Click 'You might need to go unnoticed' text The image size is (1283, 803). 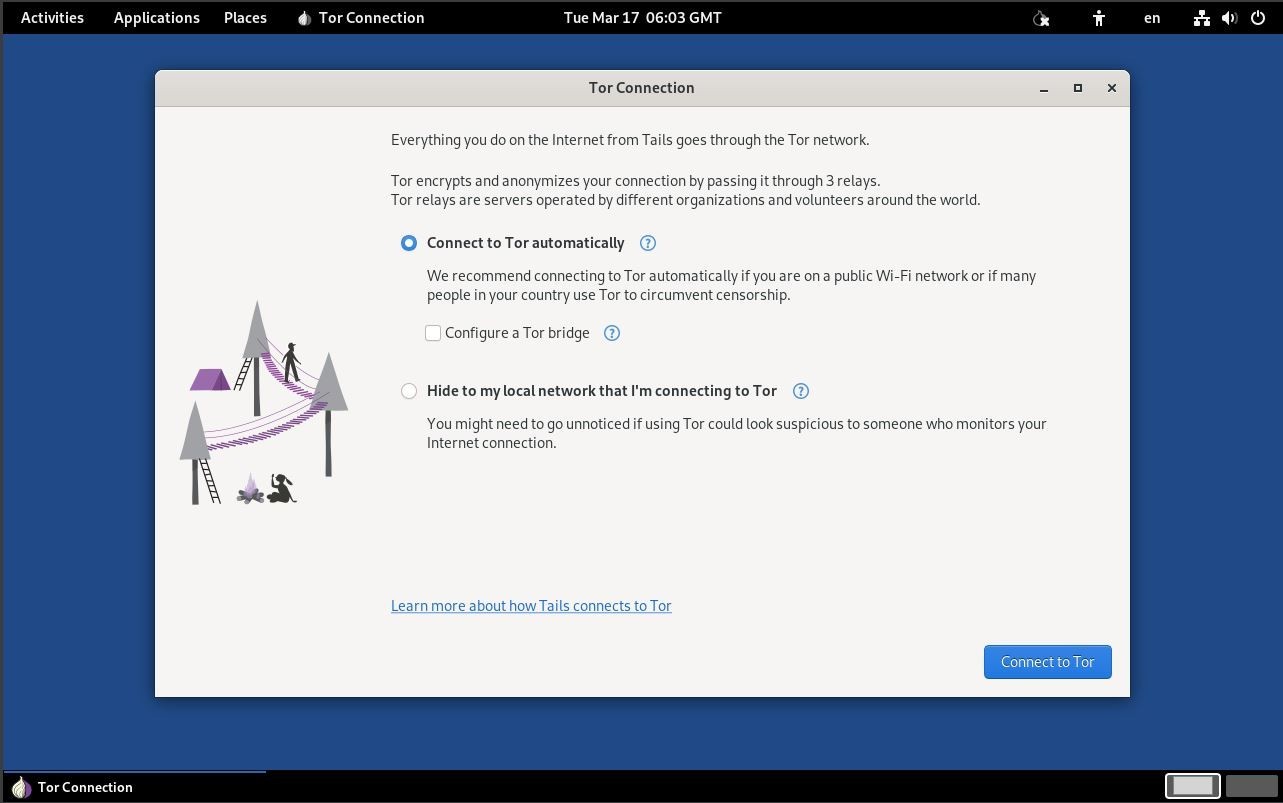pyautogui.click(x=737, y=433)
